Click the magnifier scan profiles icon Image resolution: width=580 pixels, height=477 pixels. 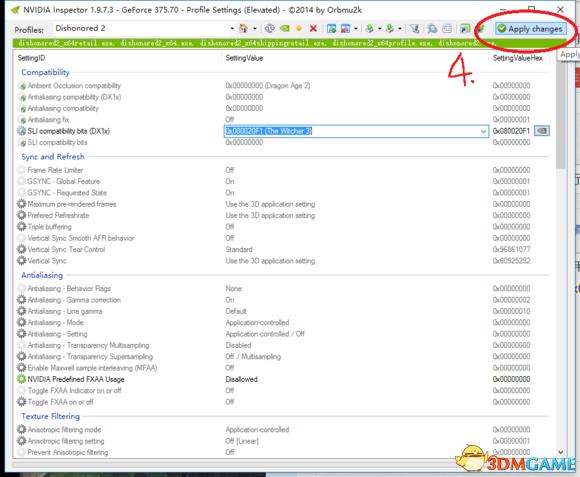click(x=432, y=28)
